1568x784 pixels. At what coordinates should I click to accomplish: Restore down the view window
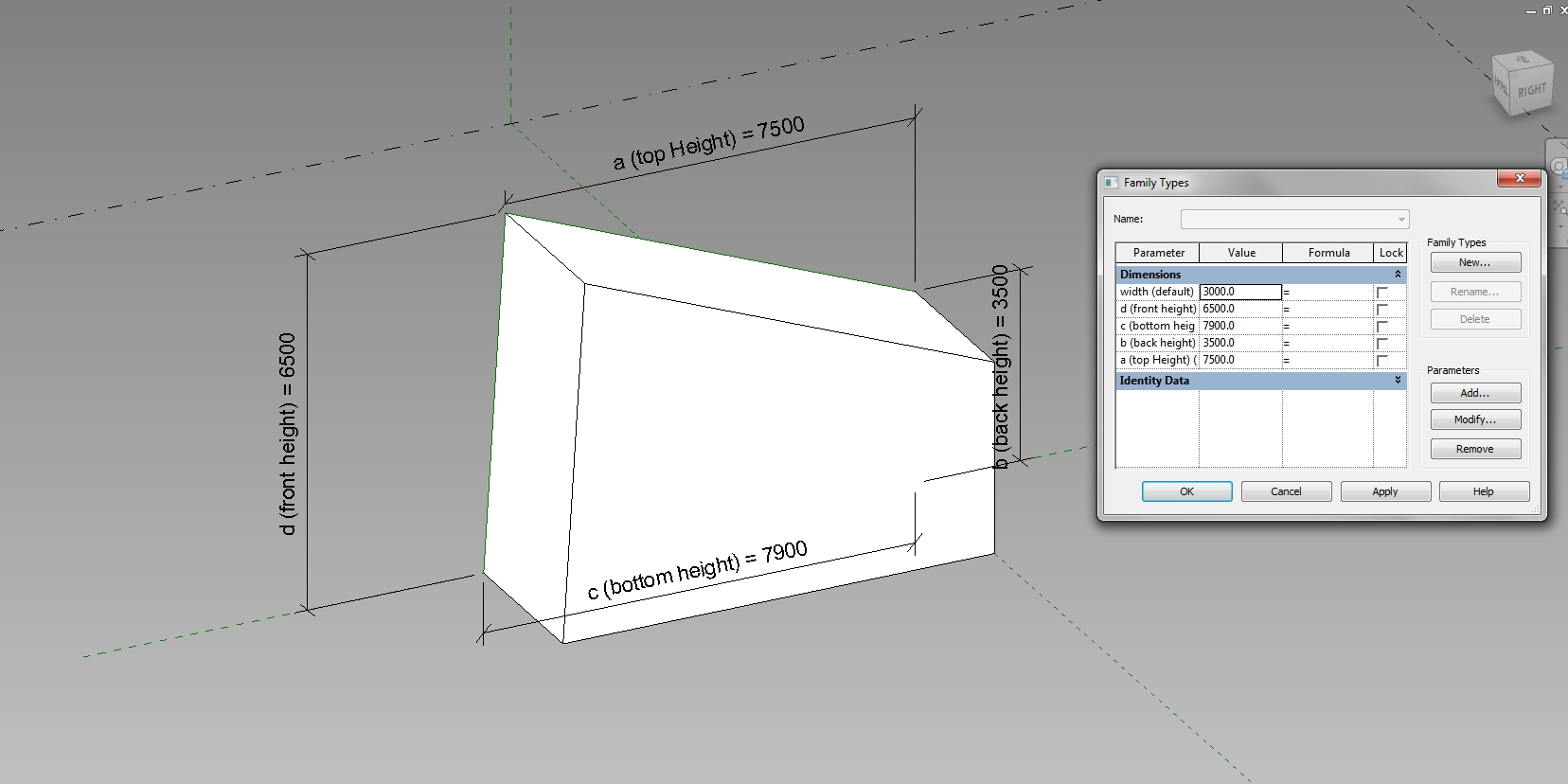1547,10
